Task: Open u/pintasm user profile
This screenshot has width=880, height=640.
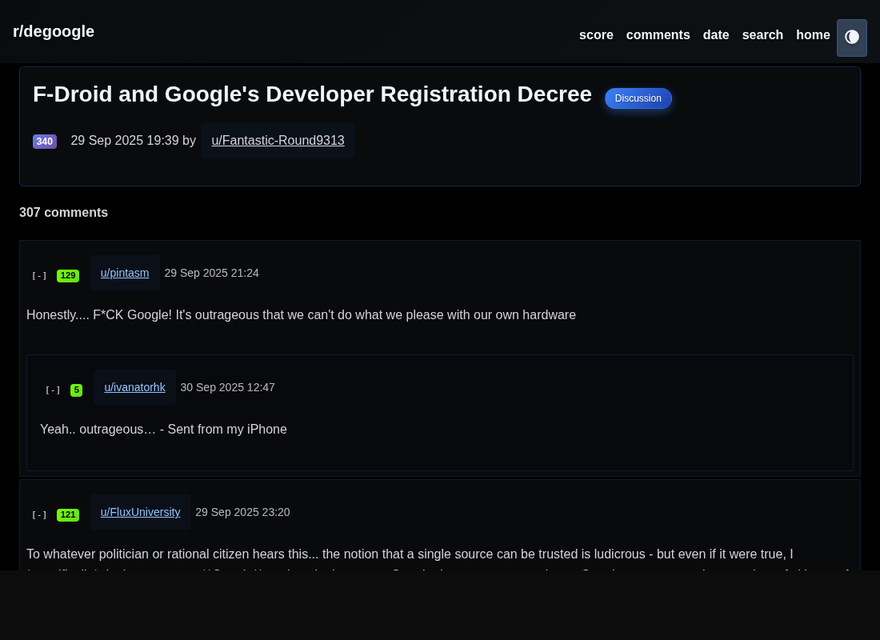Action: click(x=125, y=273)
